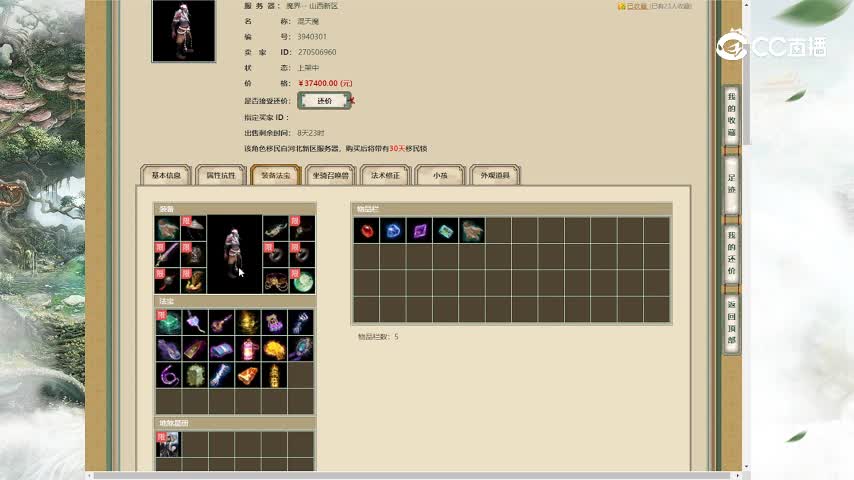
Task: Open the 基本信息 tab
Action: (166, 175)
